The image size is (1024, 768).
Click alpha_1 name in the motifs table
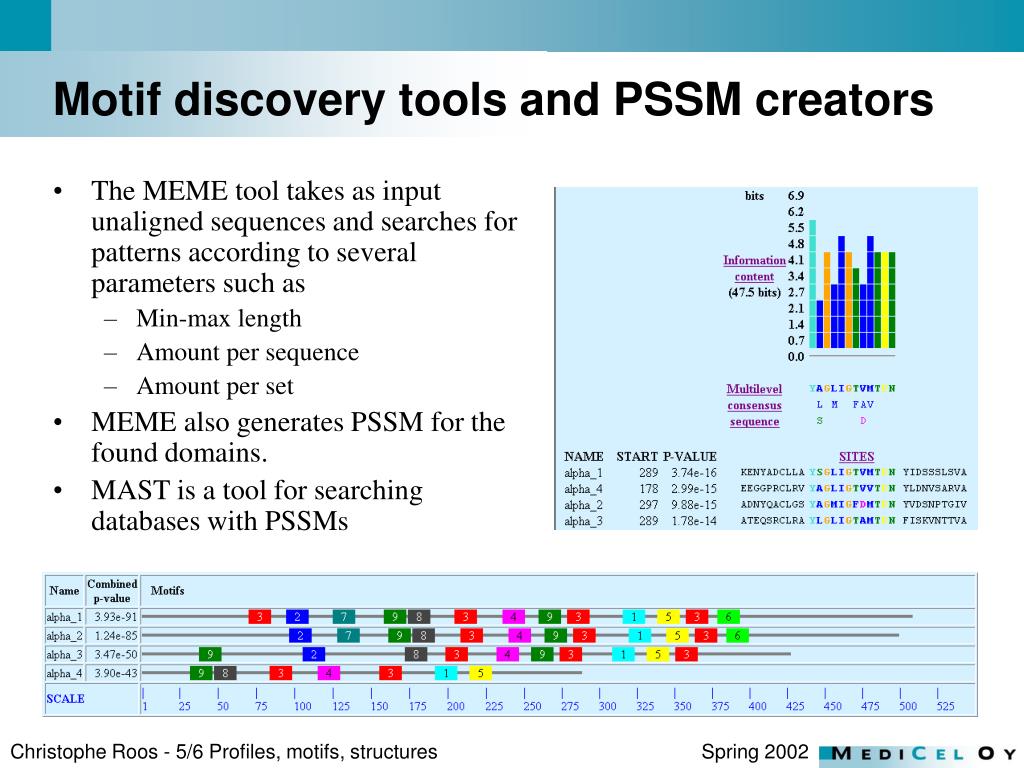(x=64, y=617)
